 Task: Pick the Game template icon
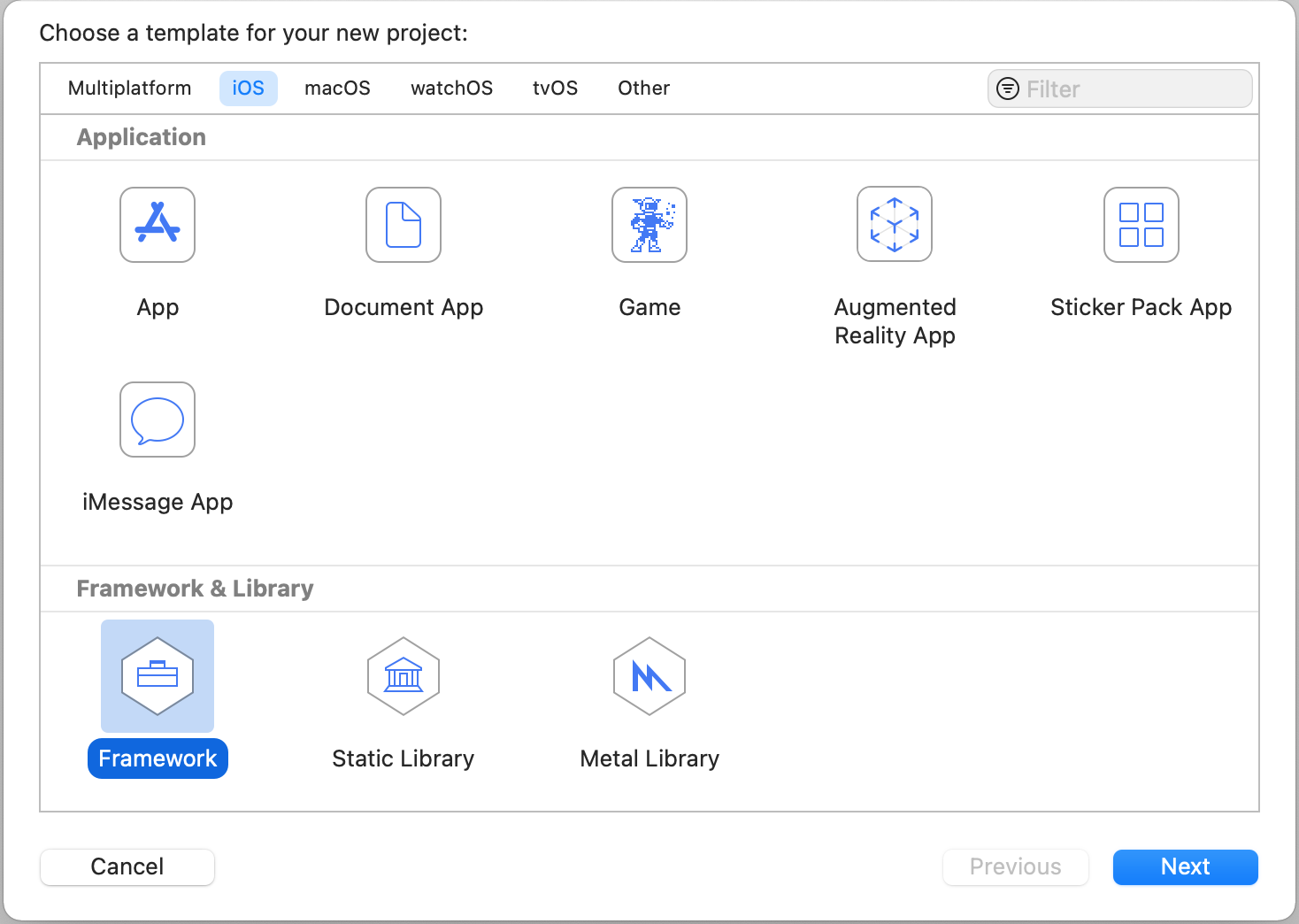click(649, 225)
